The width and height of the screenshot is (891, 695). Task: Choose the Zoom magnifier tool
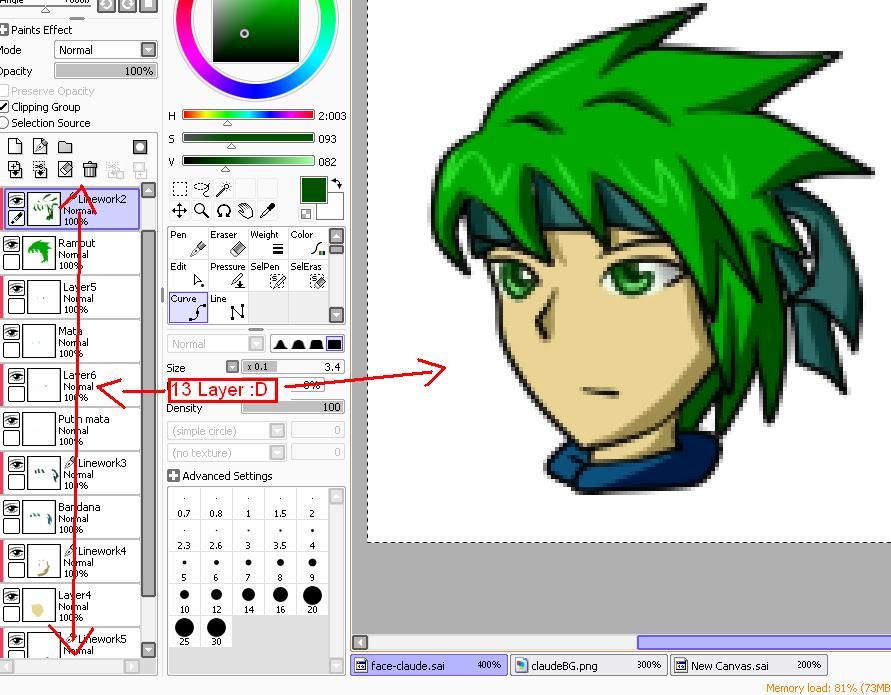click(202, 211)
